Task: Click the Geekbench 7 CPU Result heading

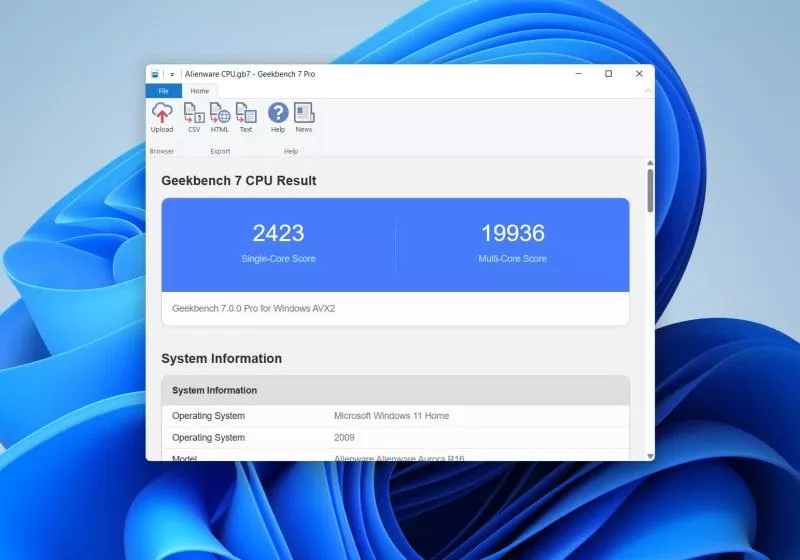Action: click(x=239, y=181)
